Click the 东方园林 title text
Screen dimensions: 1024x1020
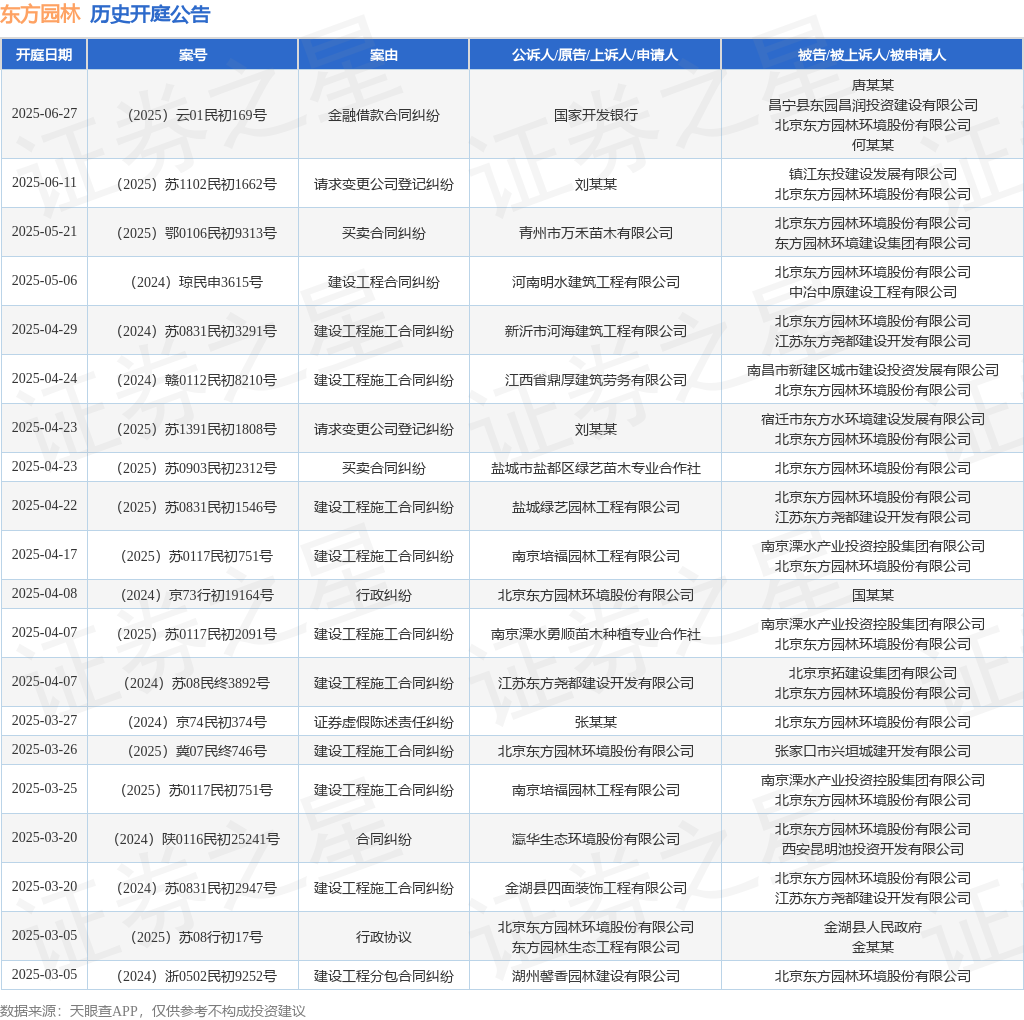40,14
